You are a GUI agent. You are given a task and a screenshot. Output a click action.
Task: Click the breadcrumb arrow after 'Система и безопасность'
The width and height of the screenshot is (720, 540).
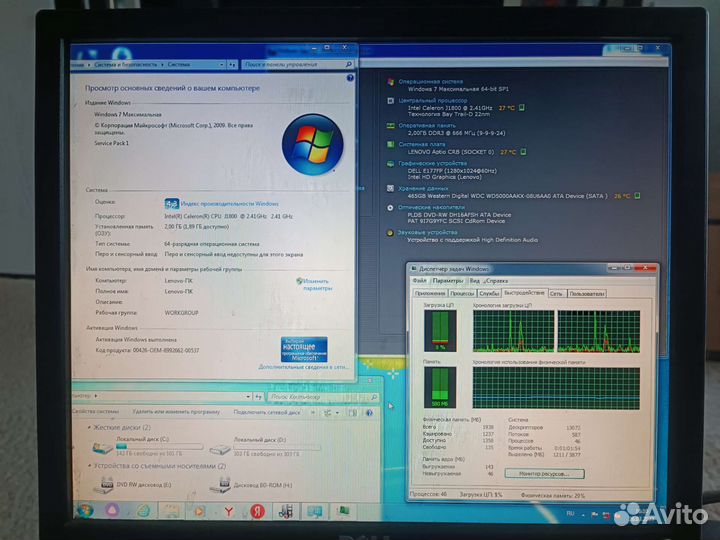tap(163, 65)
